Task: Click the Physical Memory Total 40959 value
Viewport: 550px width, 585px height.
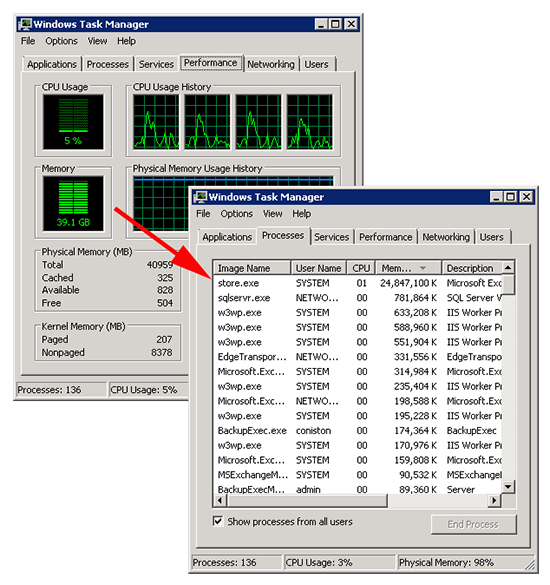Action: click(160, 265)
